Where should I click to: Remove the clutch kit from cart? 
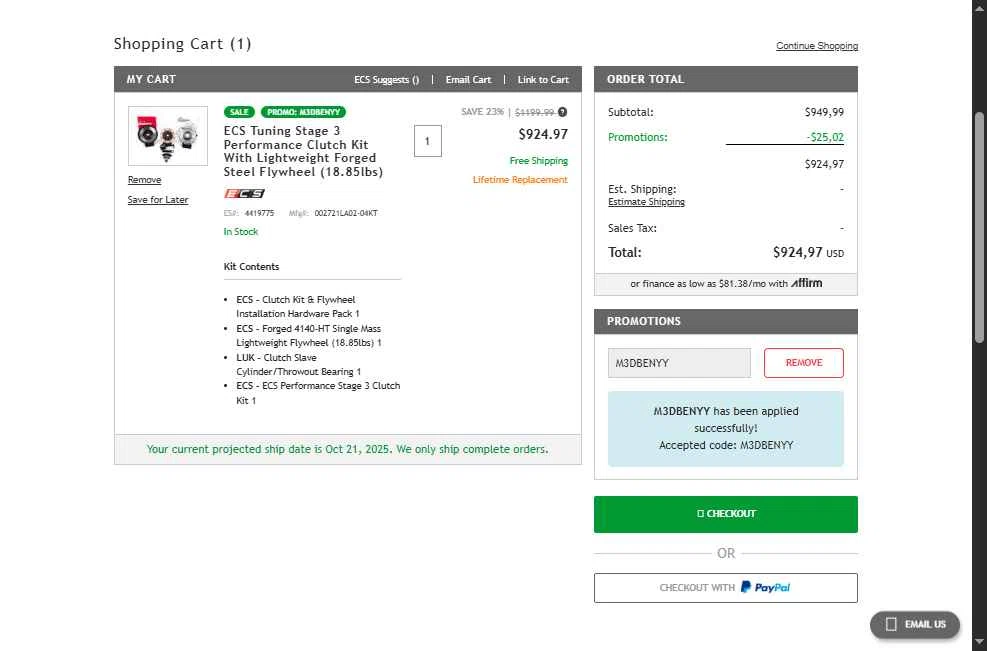click(144, 180)
